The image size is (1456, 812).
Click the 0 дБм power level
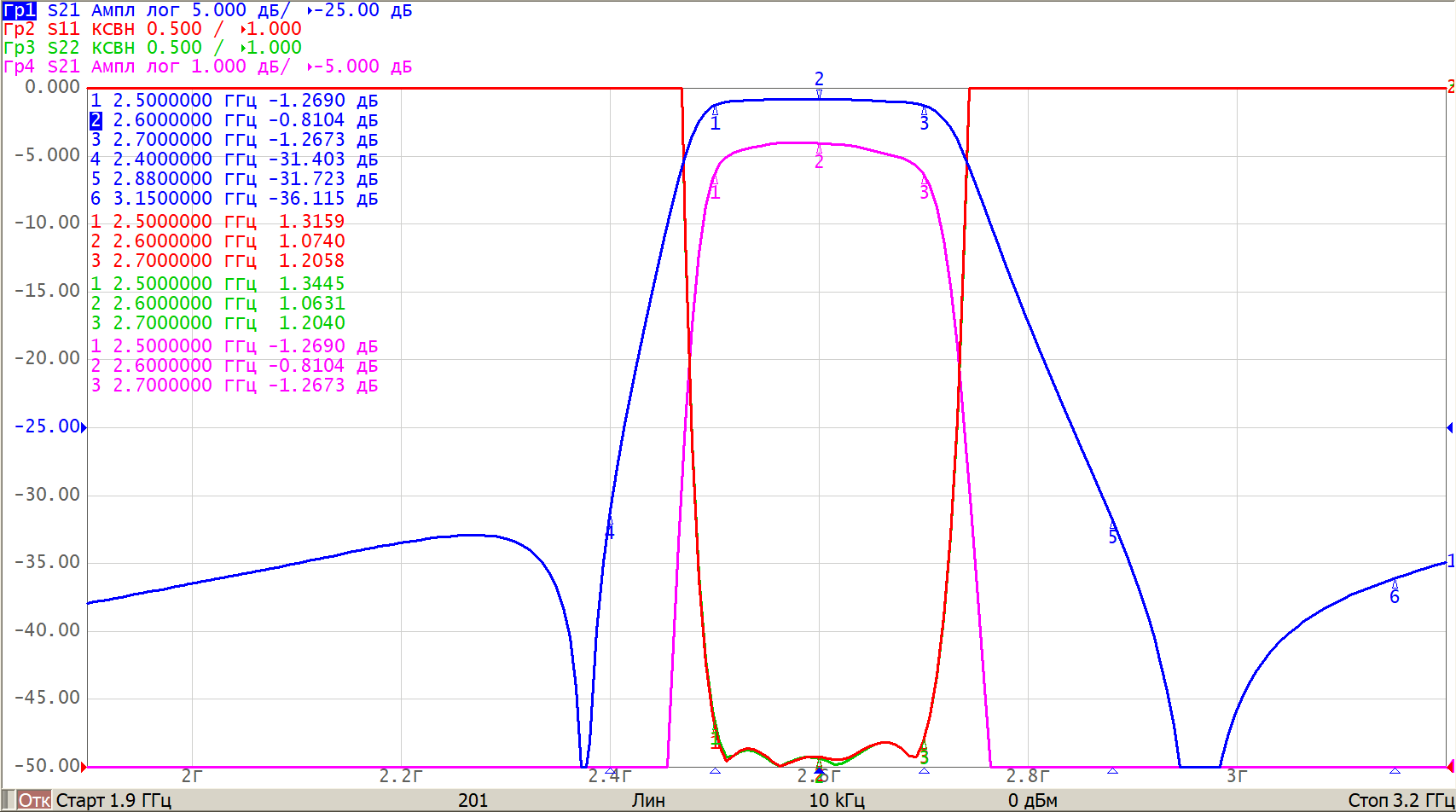pos(1032,800)
